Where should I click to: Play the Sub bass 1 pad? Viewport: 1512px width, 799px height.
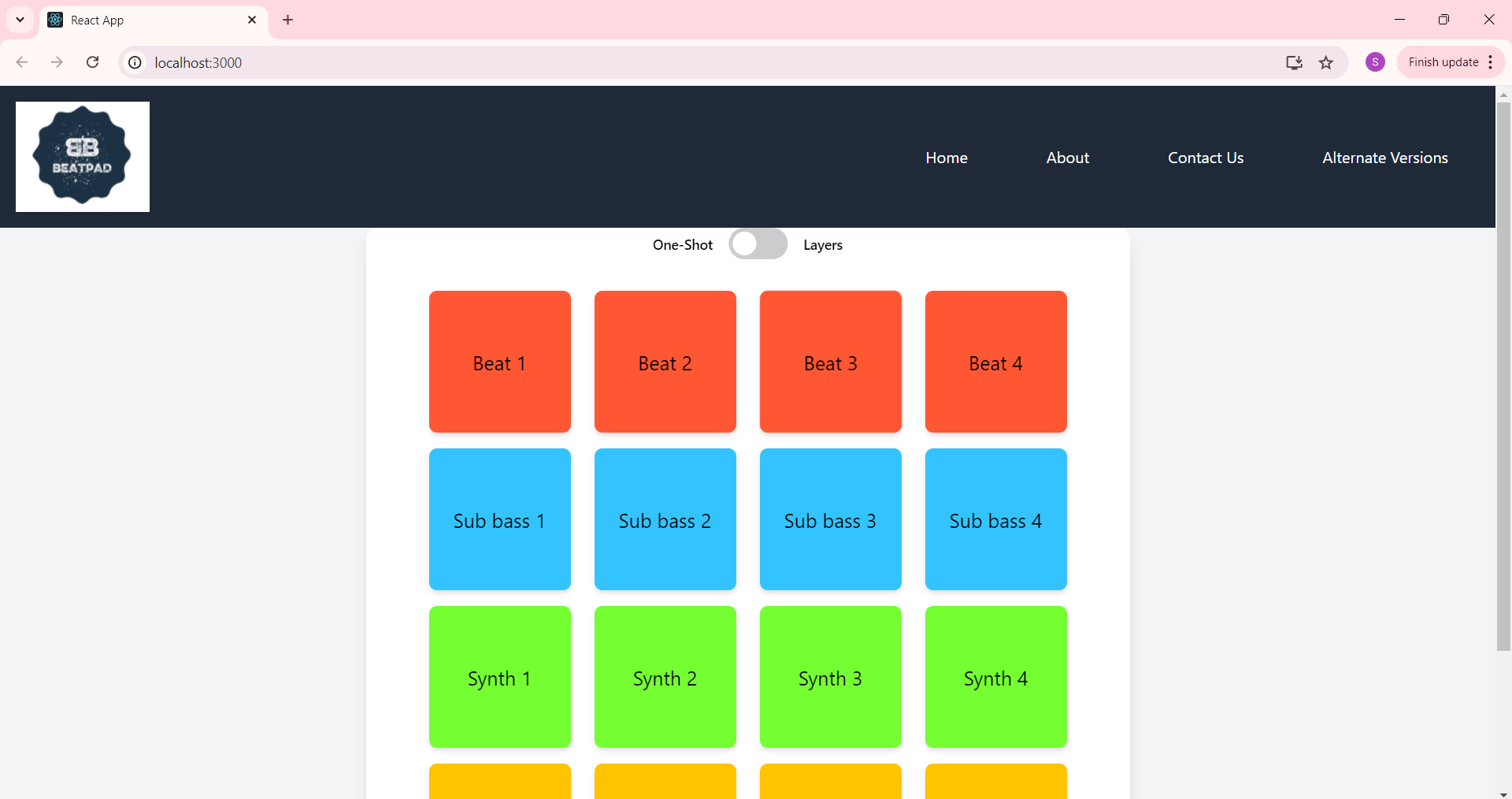tap(500, 519)
